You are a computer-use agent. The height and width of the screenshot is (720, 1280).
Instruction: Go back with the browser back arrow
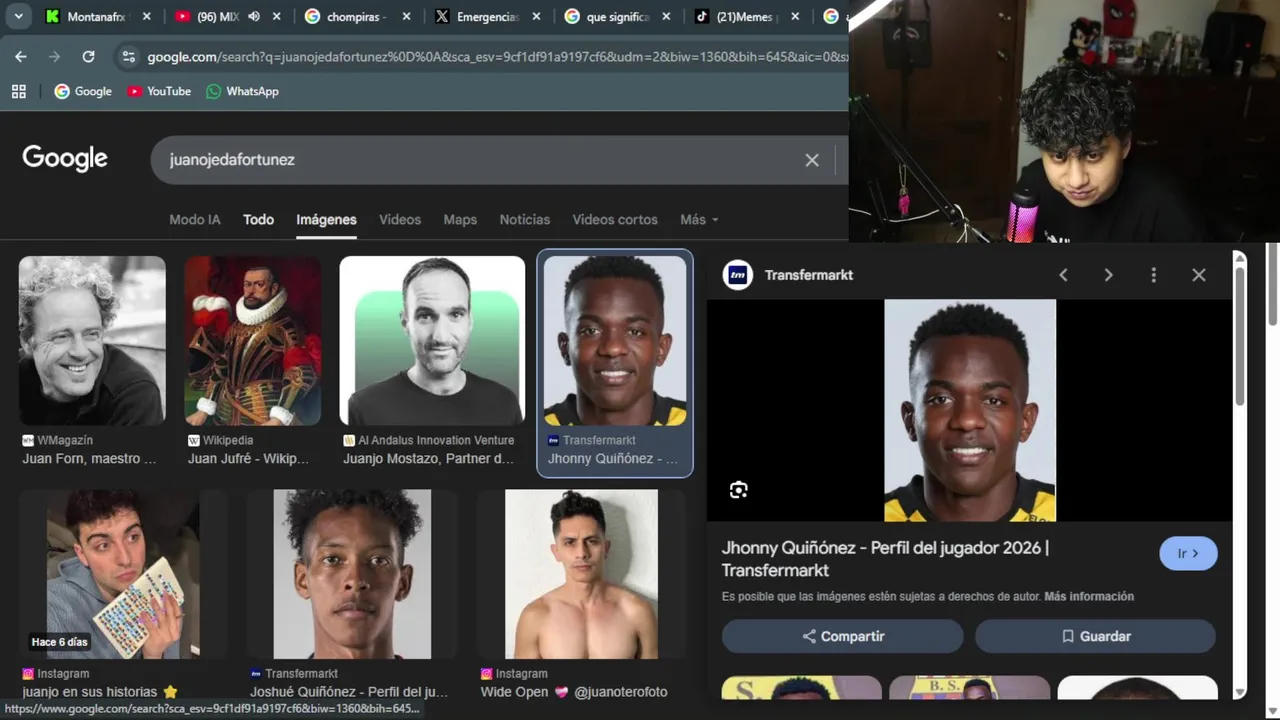pos(21,57)
